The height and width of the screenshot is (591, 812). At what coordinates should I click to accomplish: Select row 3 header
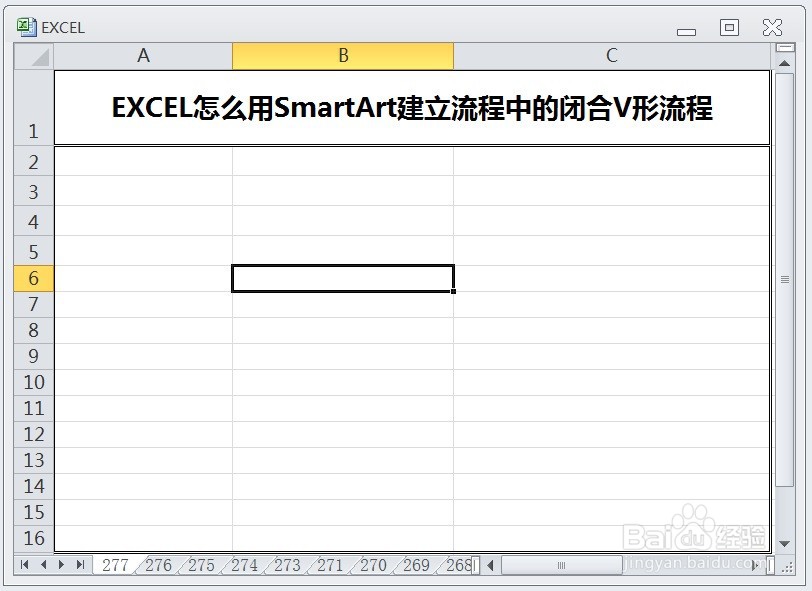[x=34, y=191]
